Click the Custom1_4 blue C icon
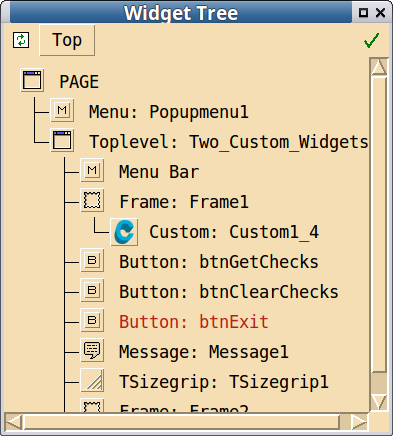 [124, 232]
